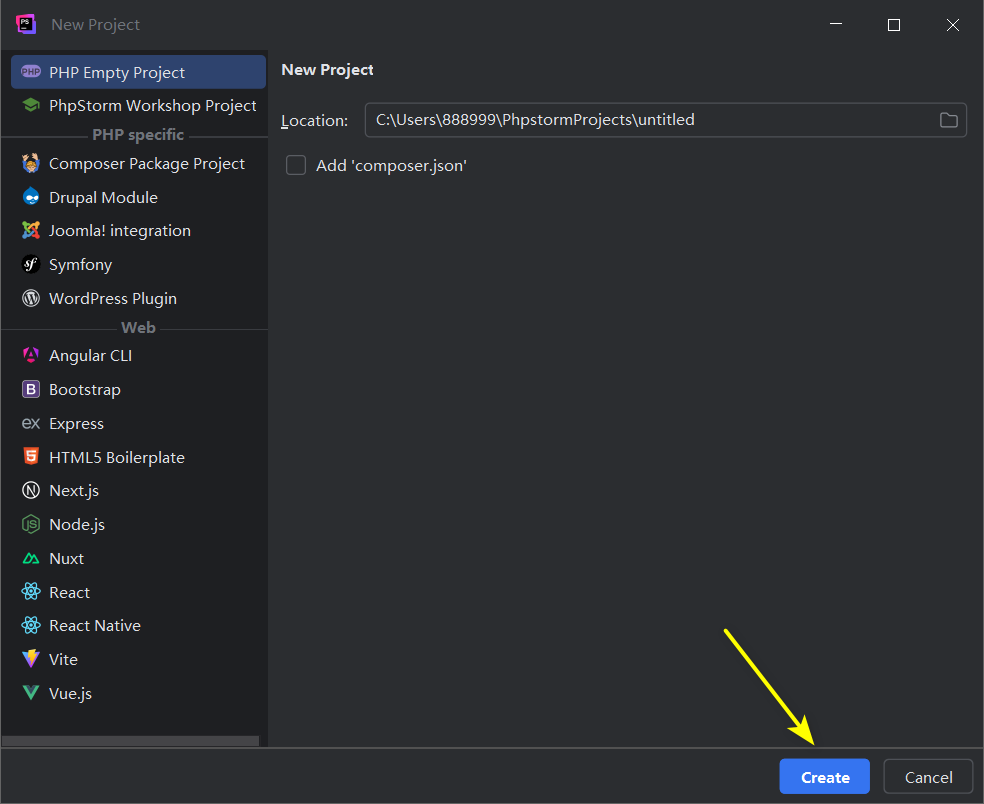Click the PhpStorm Workshop Project graduation cap icon
The width and height of the screenshot is (984, 804).
point(31,105)
